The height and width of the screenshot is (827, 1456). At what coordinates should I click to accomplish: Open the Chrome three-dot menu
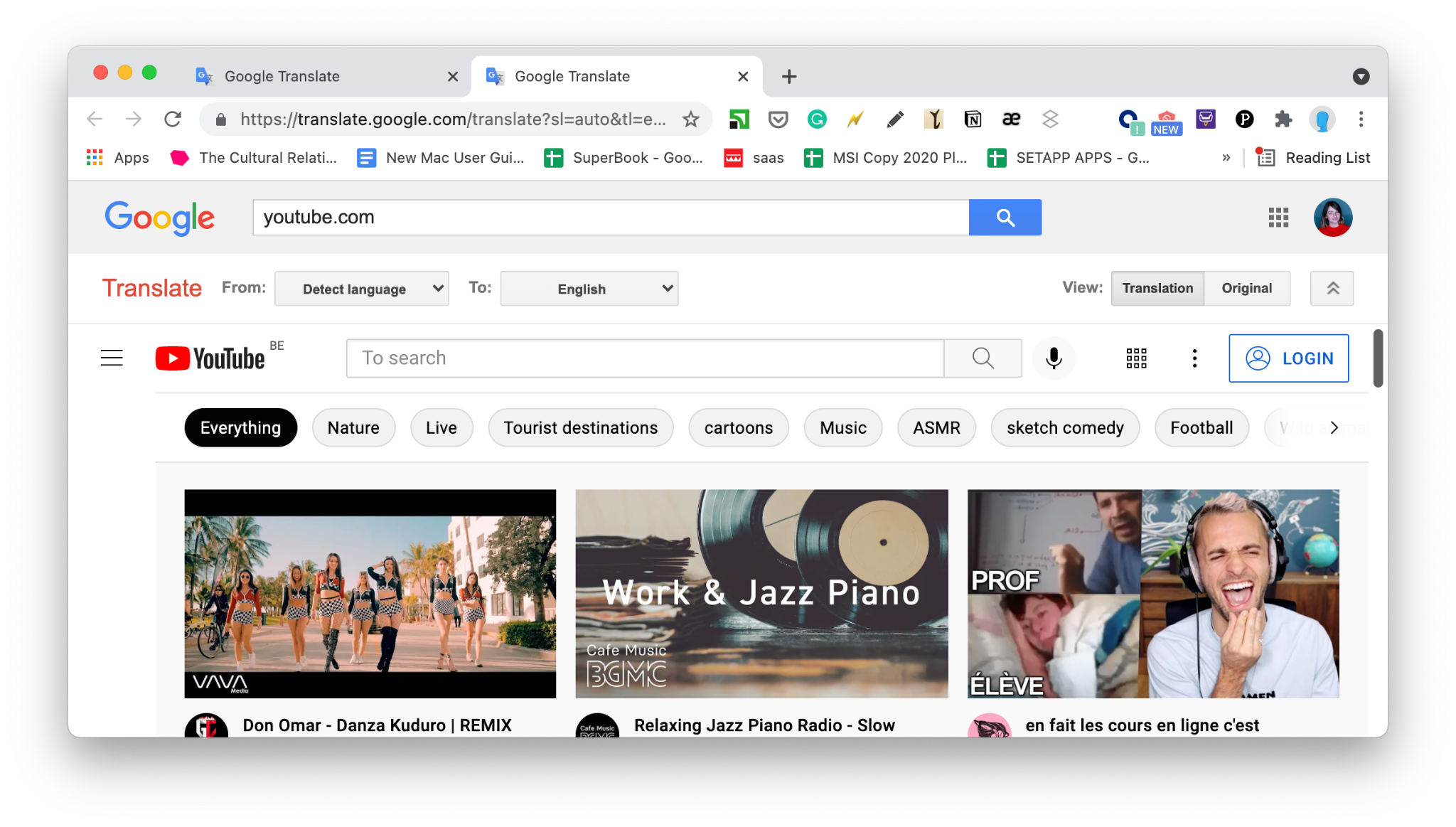tap(1361, 119)
